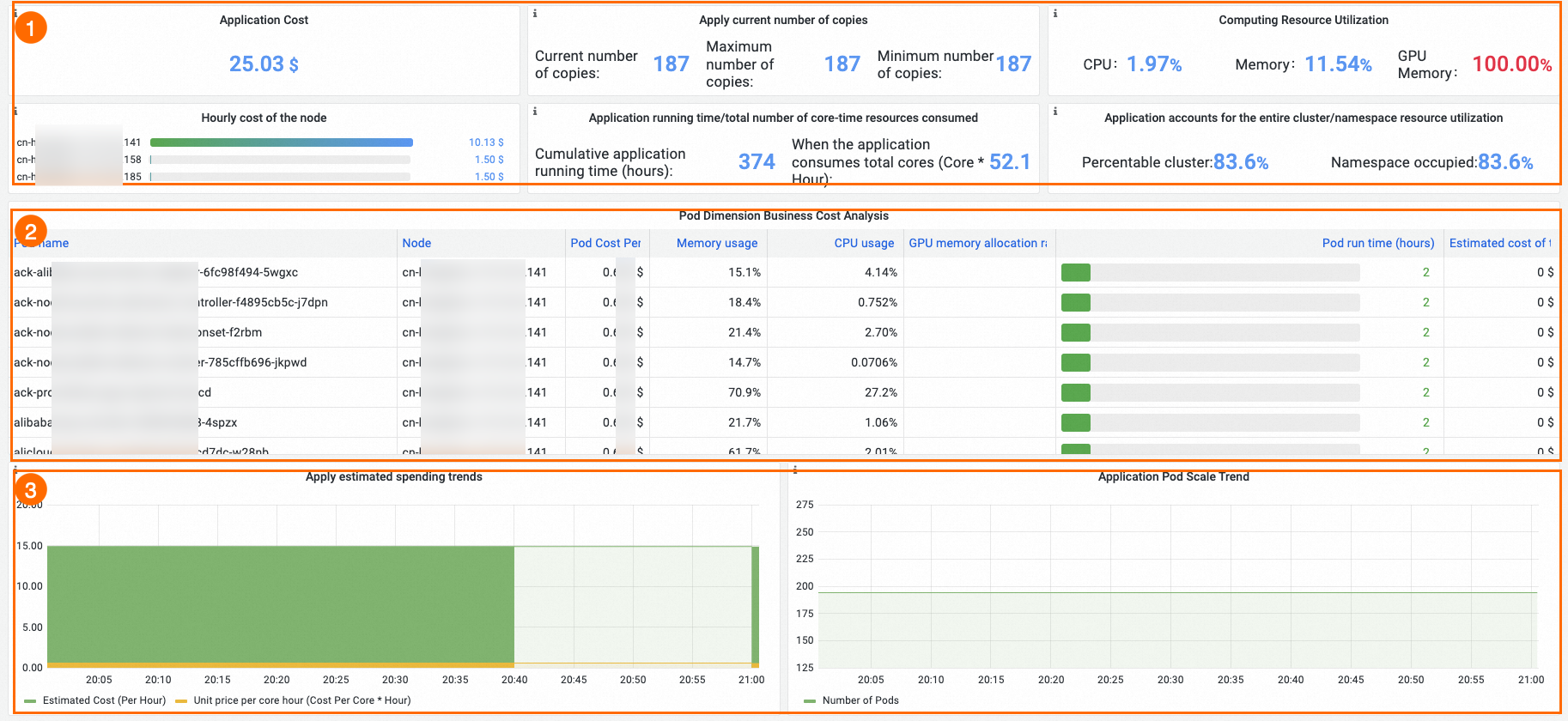
Task: Click the CPU utilization value 1.97%
Action: 1154,64
